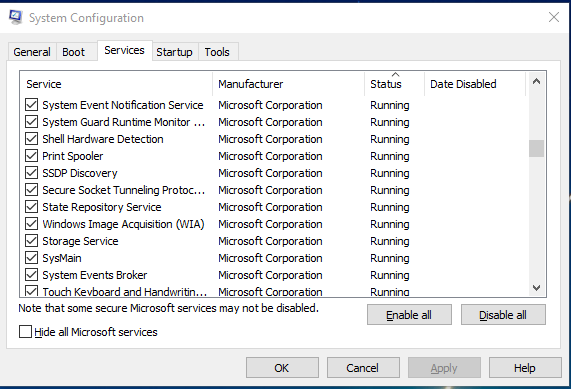
Task: Click Running status of State Repository Service
Action: [x=390, y=207]
